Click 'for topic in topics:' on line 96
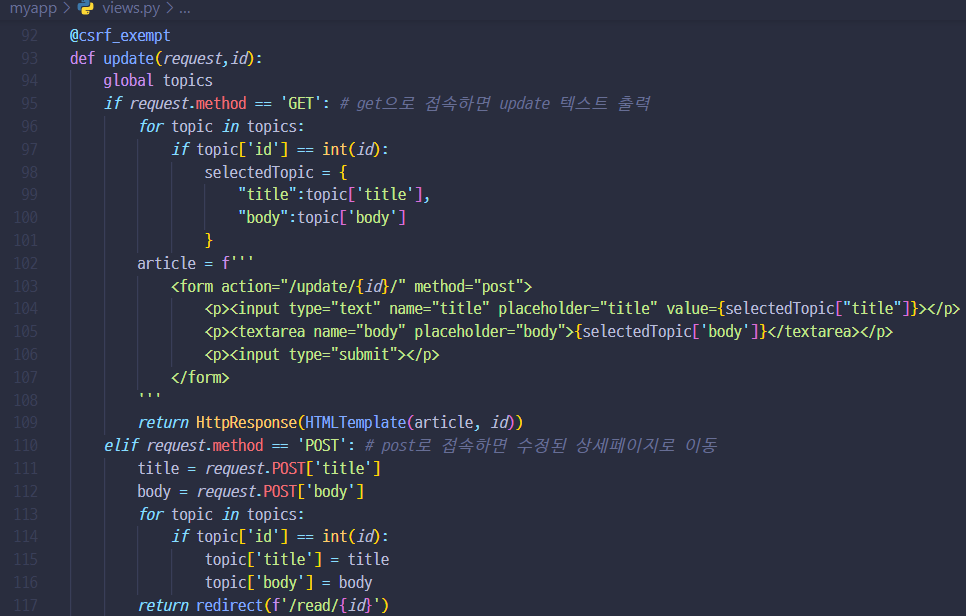966x616 pixels. (x=221, y=126)
